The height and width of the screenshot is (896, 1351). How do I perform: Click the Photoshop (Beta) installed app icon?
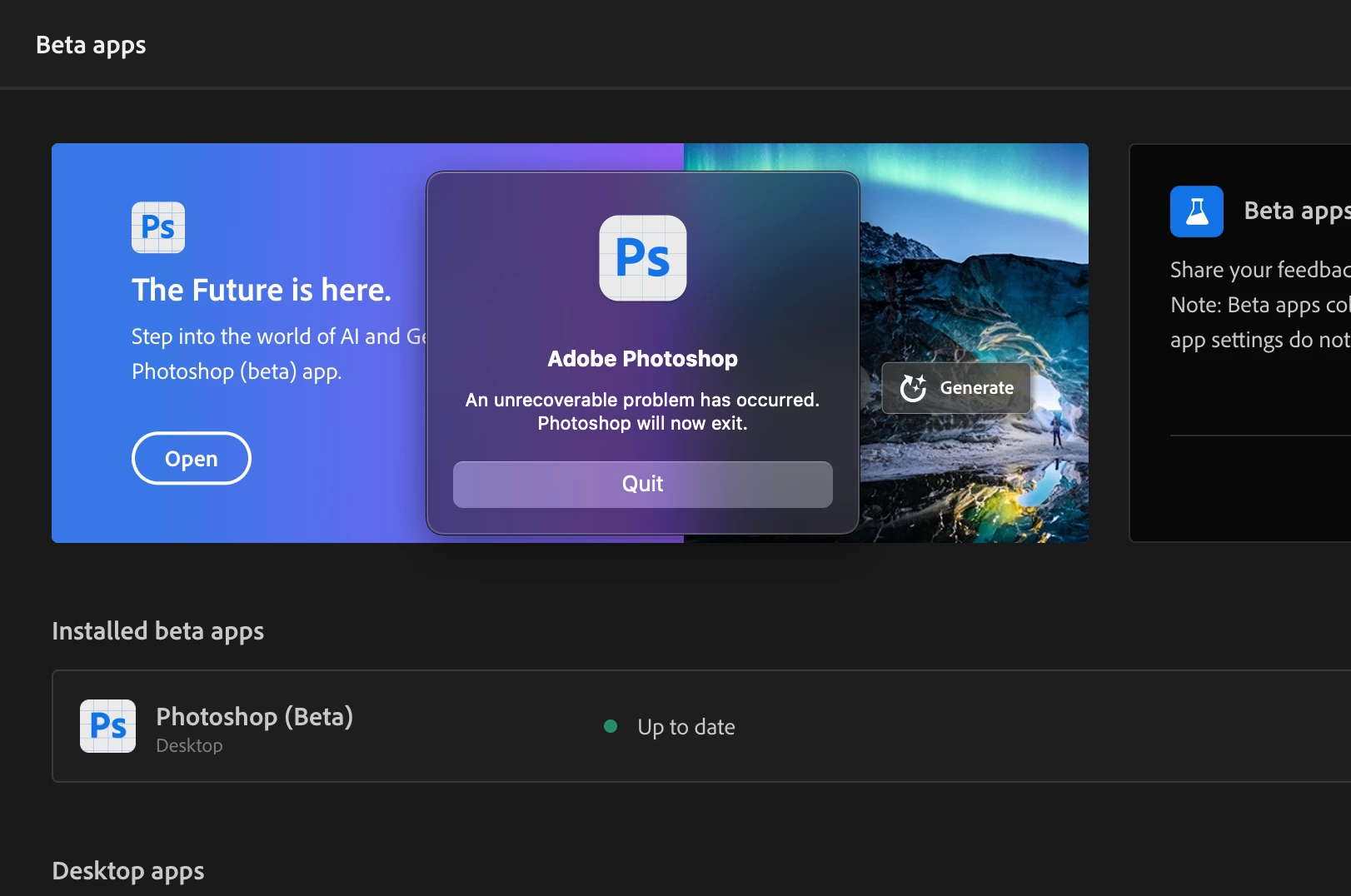pyautogui.click(x=107, y=726)
